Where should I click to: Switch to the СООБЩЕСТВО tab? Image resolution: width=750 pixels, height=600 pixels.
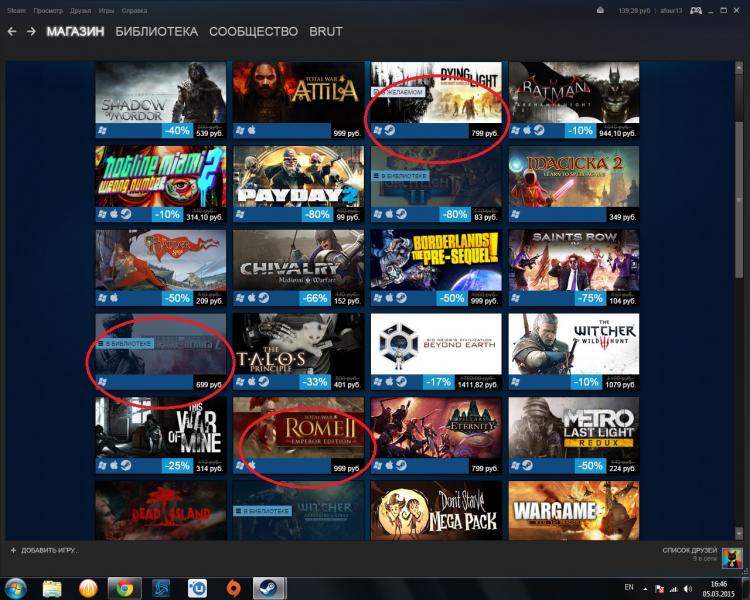click(253, 32)
